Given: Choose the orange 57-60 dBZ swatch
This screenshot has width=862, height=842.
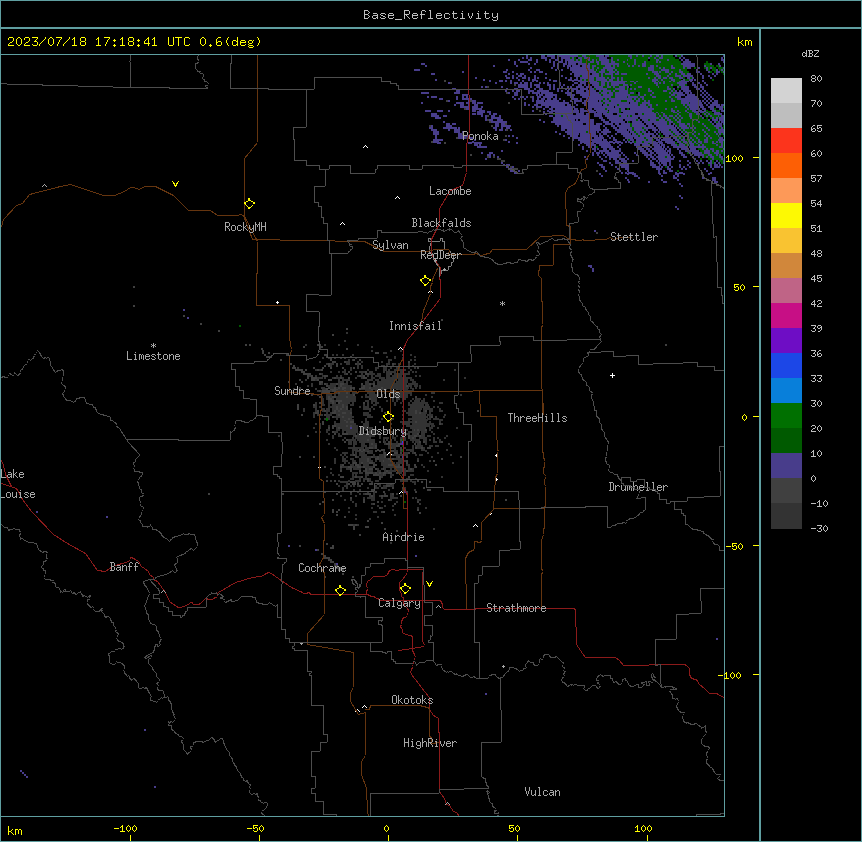Looking at the screenshot, I should click(786, 166).
